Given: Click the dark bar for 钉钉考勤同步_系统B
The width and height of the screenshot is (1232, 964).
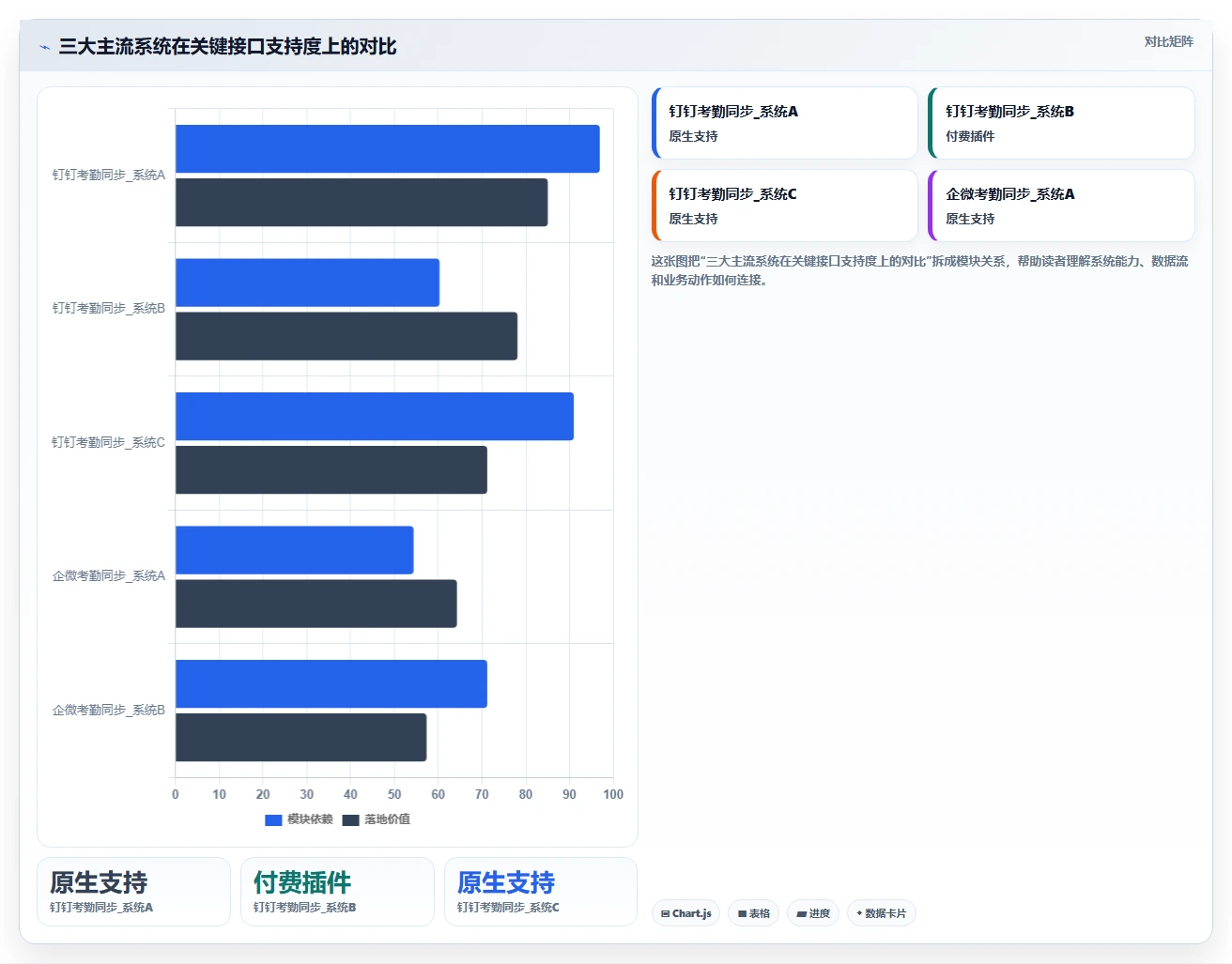Looking at the screenshot, I should point(346,336).
